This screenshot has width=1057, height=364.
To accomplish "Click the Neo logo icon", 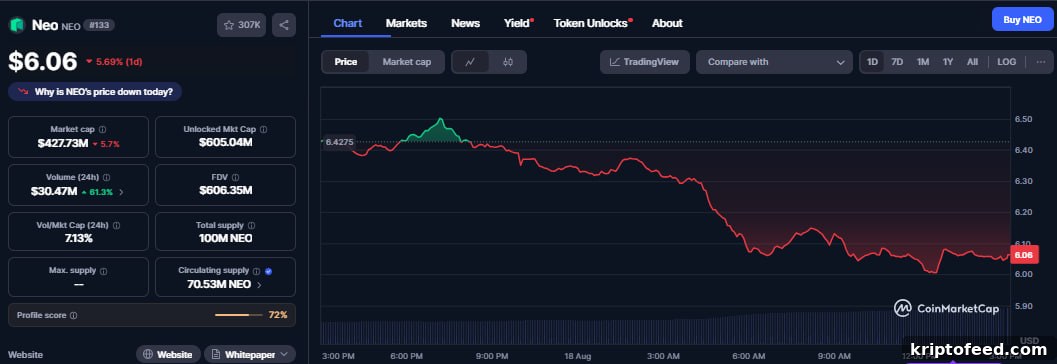I will pyautogui.click(x=16, y=25).
